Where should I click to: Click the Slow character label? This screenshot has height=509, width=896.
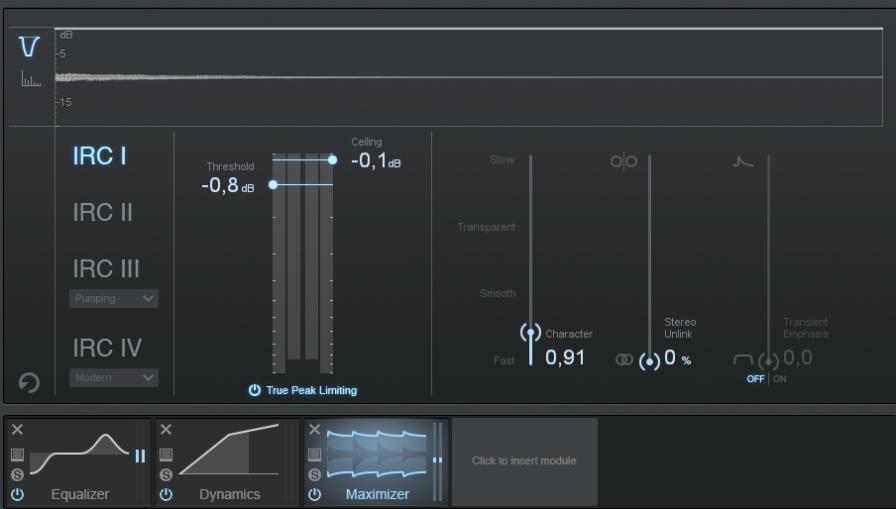point(502,160)
